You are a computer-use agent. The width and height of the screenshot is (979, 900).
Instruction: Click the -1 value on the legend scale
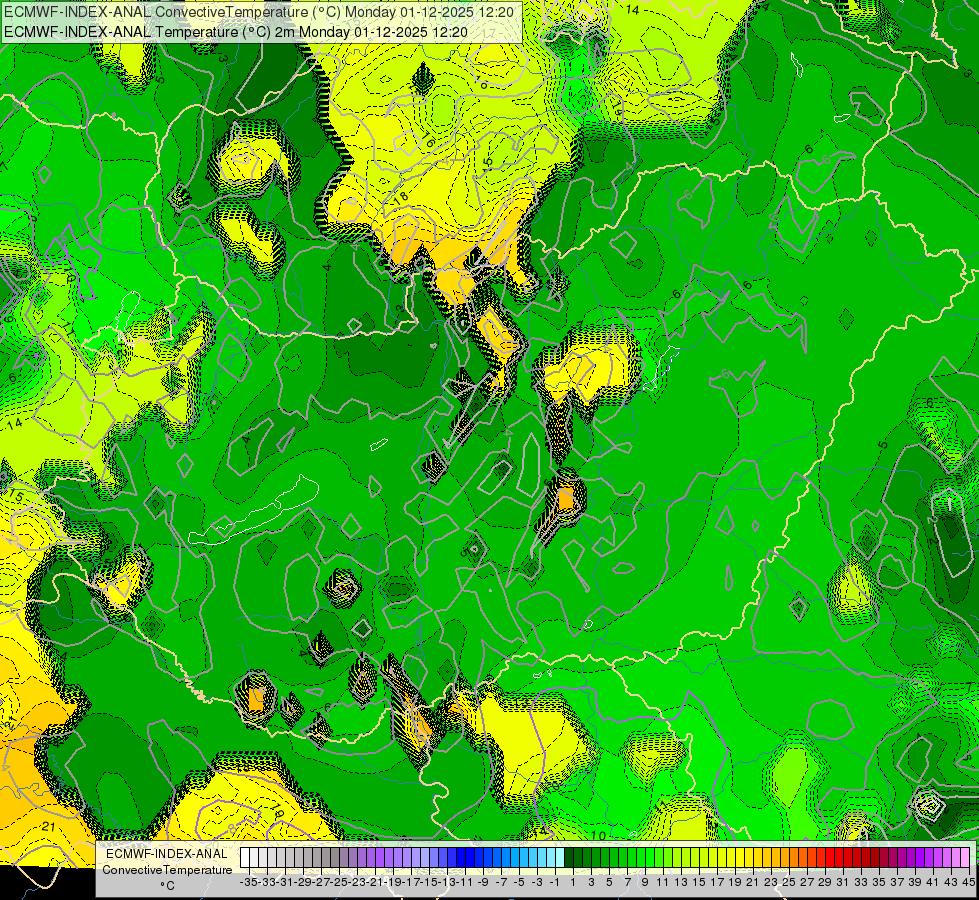tap(554, 882)
